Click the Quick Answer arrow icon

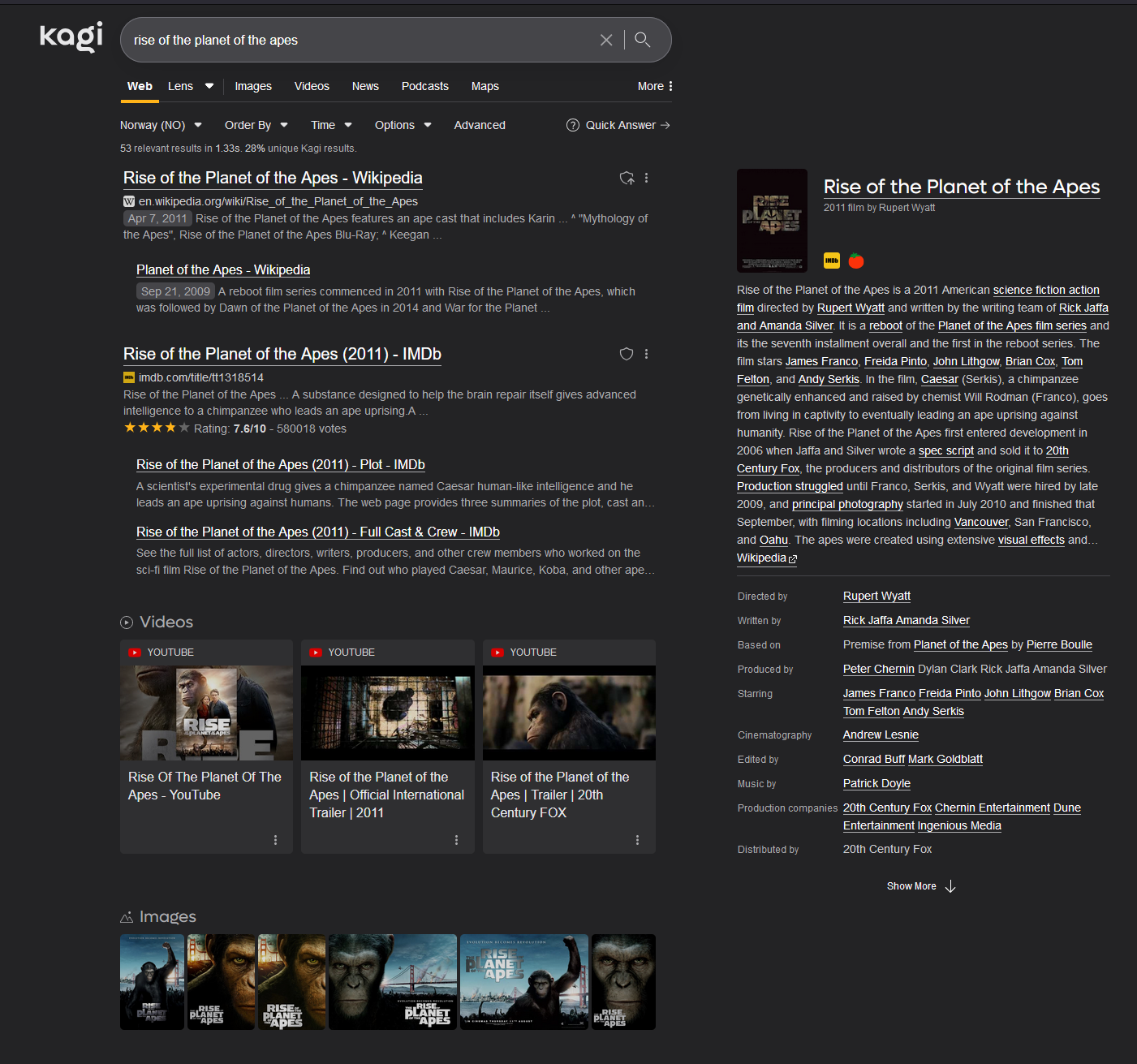pyautogui.click(x=665, y=125)
